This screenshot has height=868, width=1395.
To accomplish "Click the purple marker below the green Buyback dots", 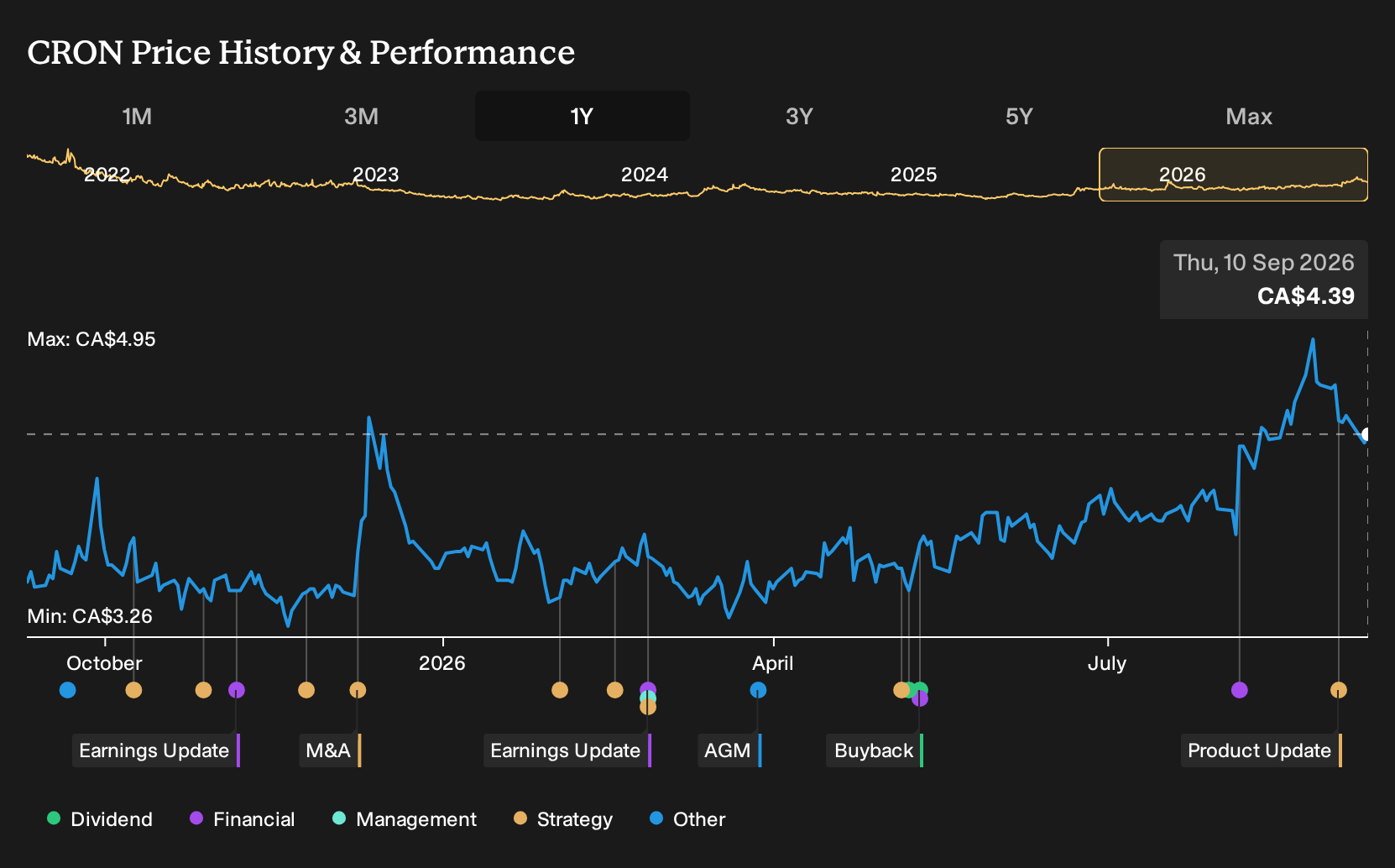I will 920,699.
